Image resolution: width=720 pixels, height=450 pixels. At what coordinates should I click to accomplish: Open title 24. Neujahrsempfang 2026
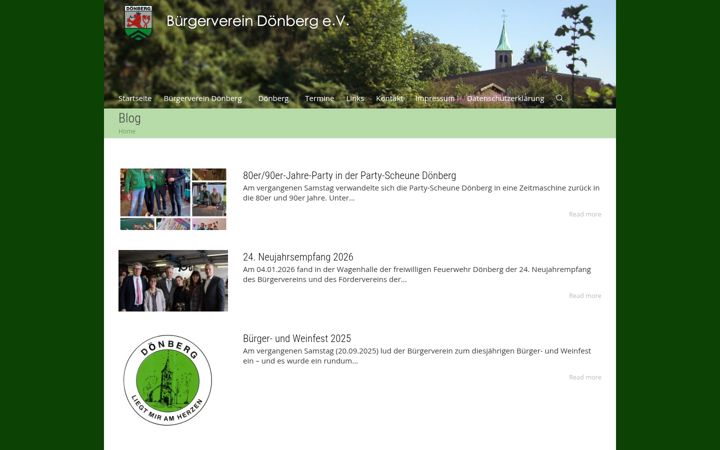pos(298,257)
